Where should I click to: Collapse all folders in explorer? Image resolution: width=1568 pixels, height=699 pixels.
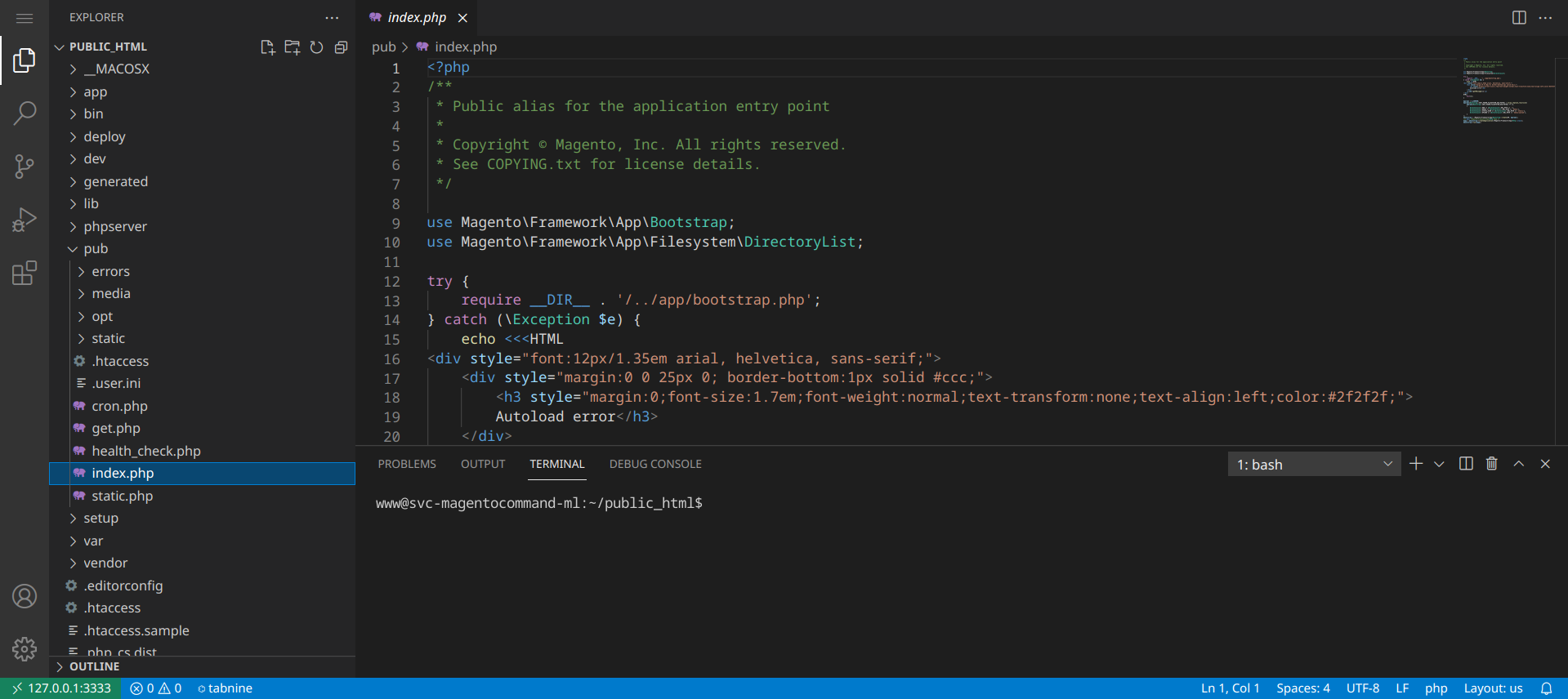tap(341, 47)
